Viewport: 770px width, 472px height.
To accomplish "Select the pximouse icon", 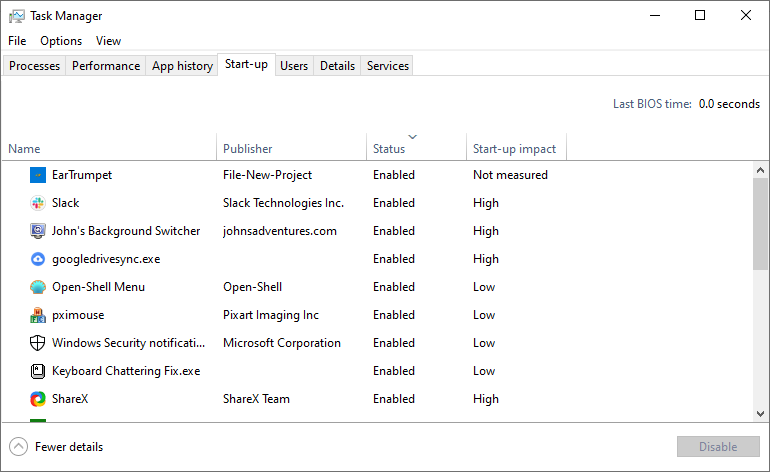I will [x=38, y=315].
